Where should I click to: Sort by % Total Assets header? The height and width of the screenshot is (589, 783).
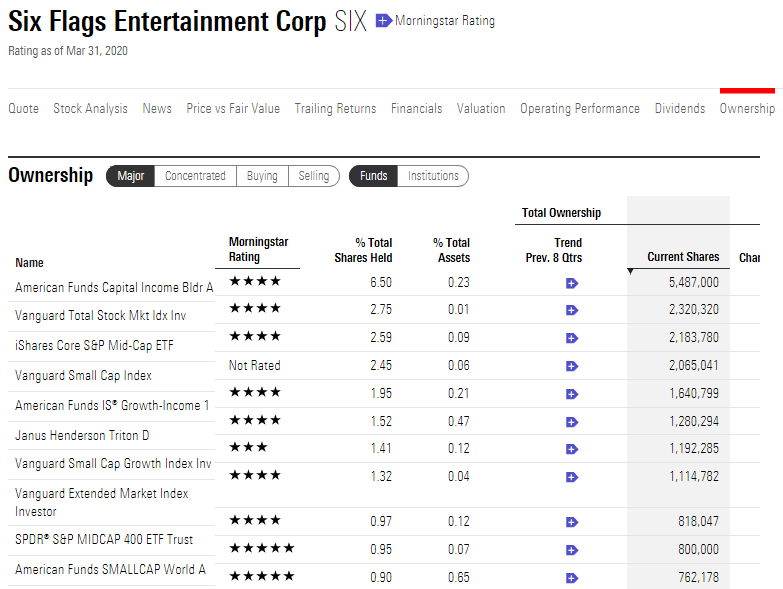pyautogui.click(x=451, y=250)
